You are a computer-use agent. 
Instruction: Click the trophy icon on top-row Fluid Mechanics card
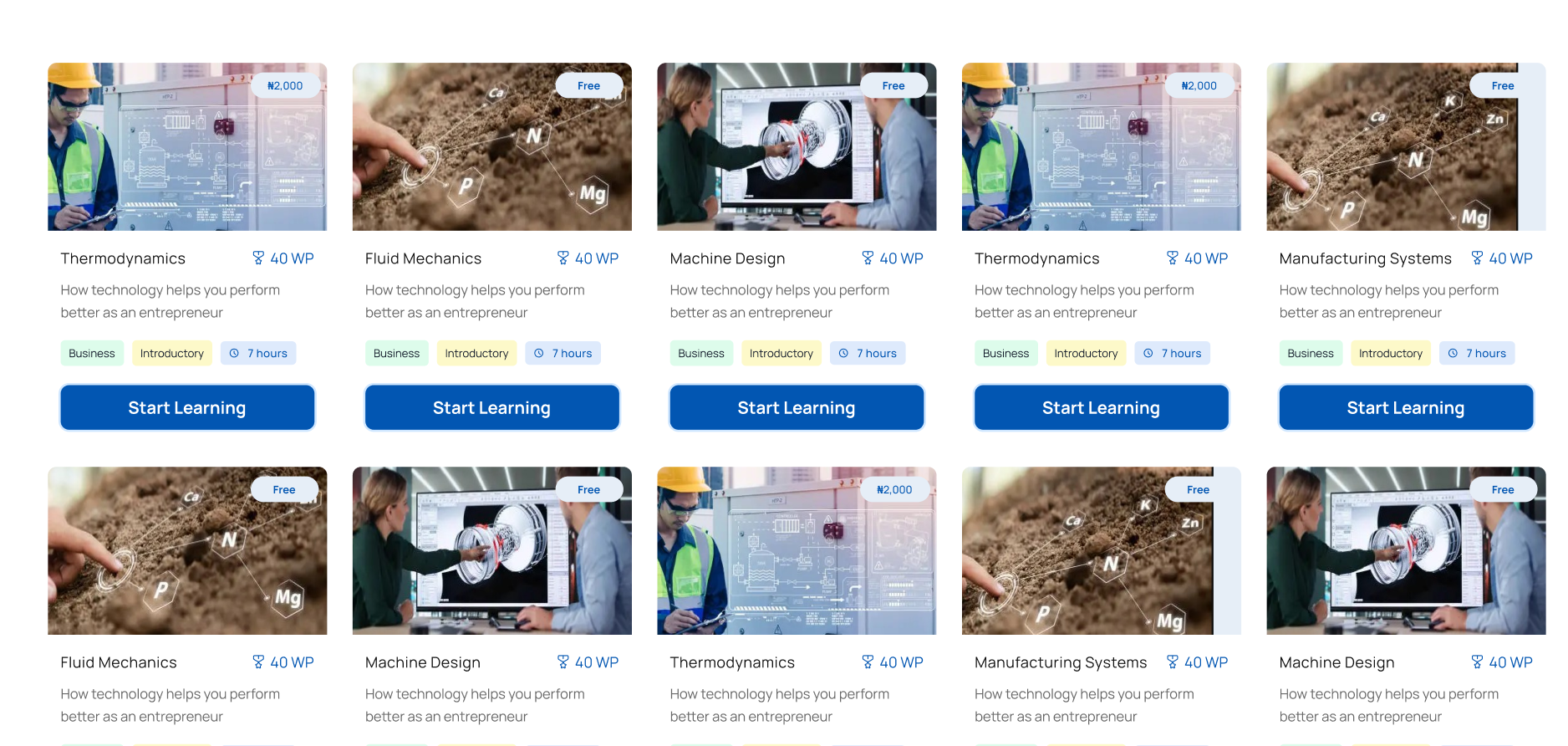563,258
